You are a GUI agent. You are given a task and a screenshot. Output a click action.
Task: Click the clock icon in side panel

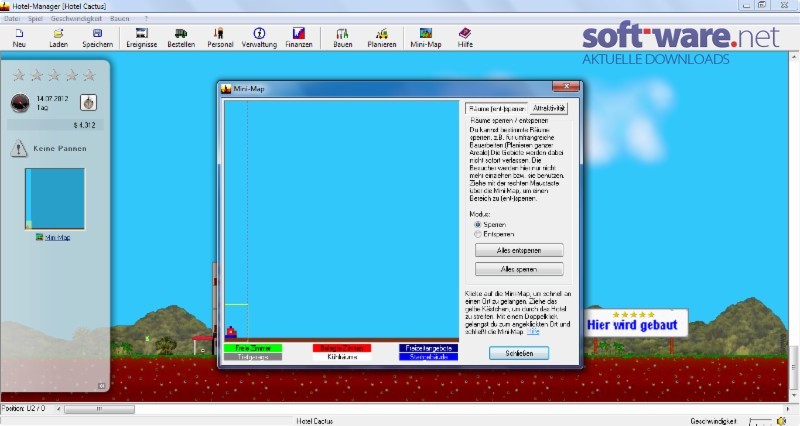[20, 103]
